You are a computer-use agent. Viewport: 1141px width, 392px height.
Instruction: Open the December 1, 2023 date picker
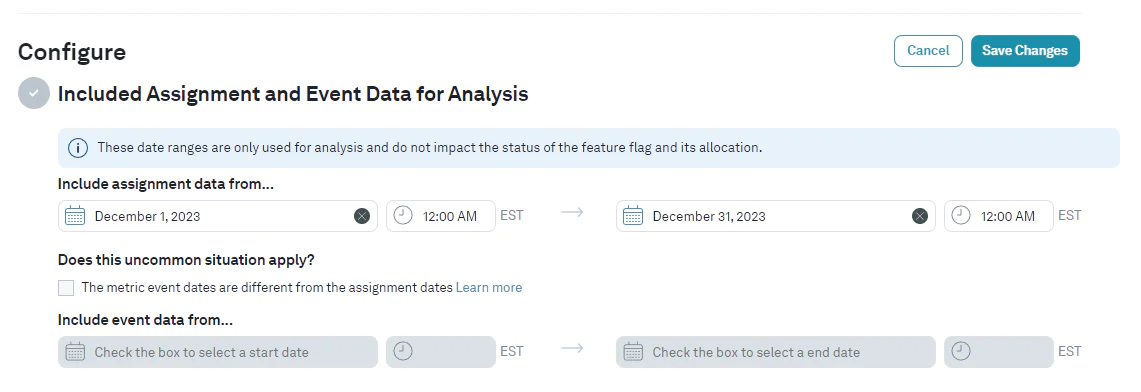[218, 216]
